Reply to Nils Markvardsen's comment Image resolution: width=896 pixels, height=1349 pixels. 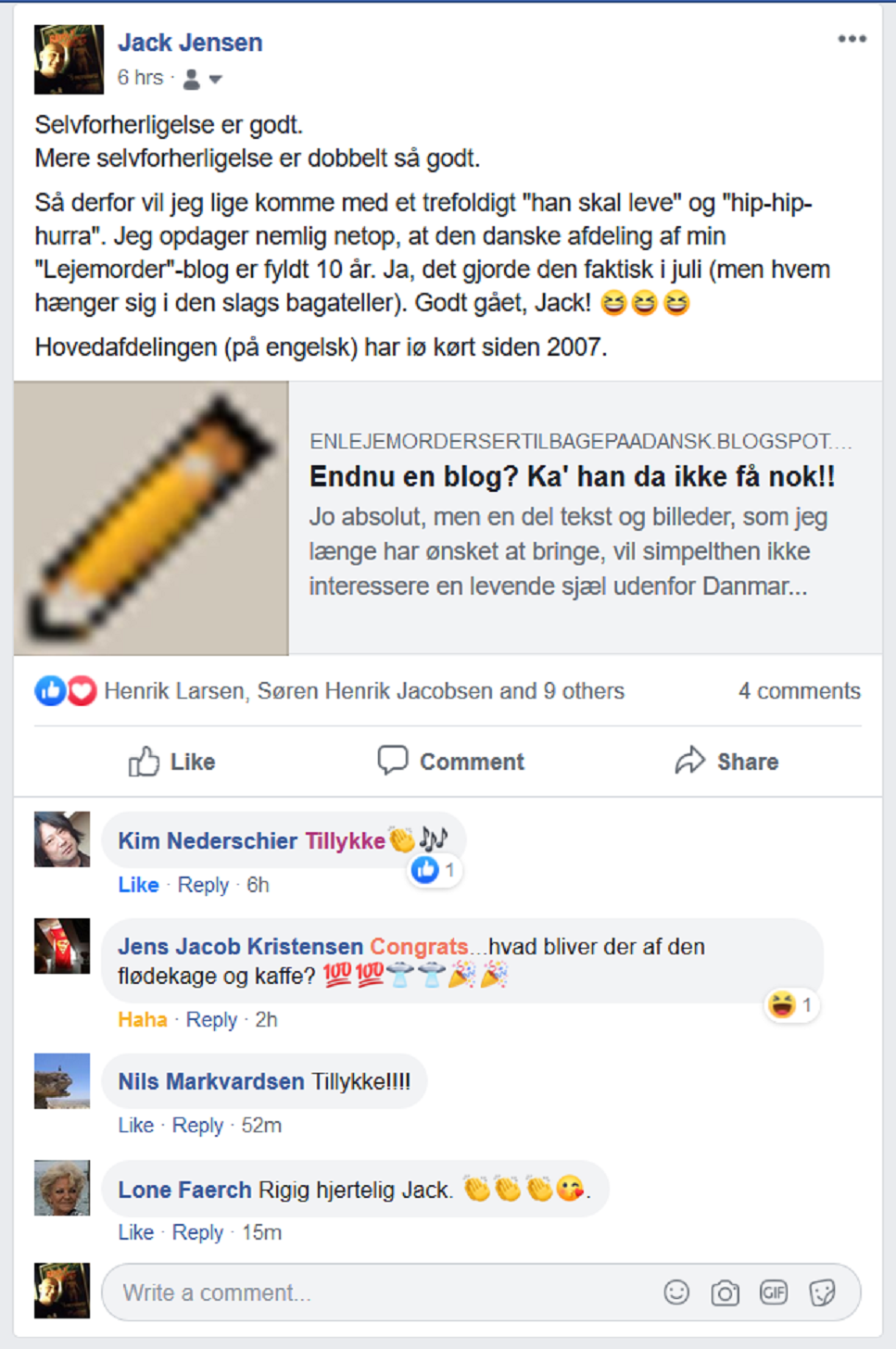pyautogui.click(x=197, y=1125)
